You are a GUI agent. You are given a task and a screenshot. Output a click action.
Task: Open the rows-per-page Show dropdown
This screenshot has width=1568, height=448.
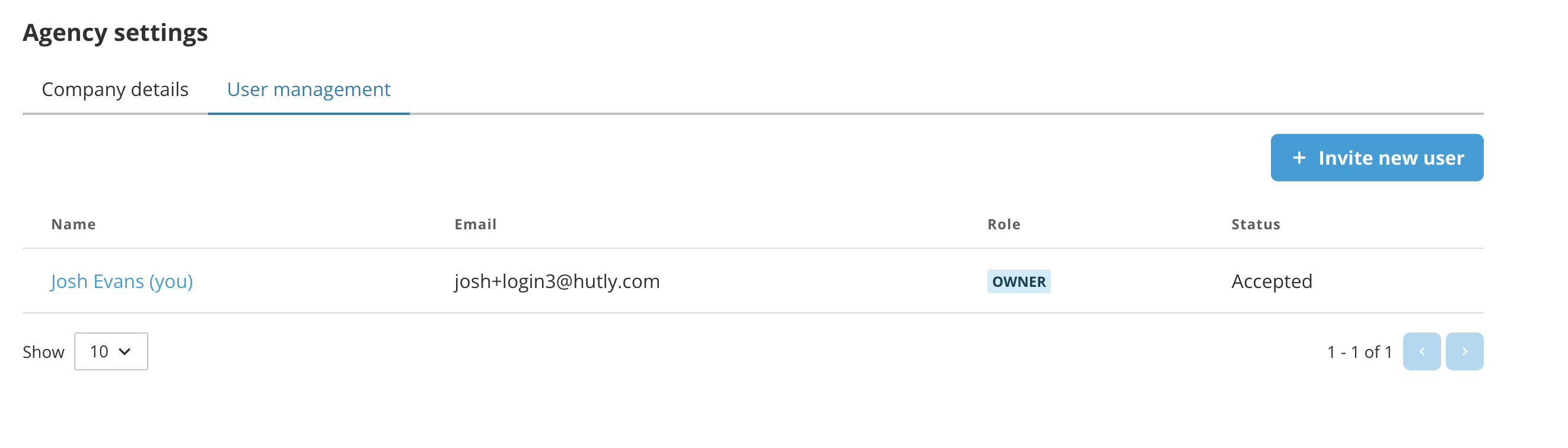[111, 351]
